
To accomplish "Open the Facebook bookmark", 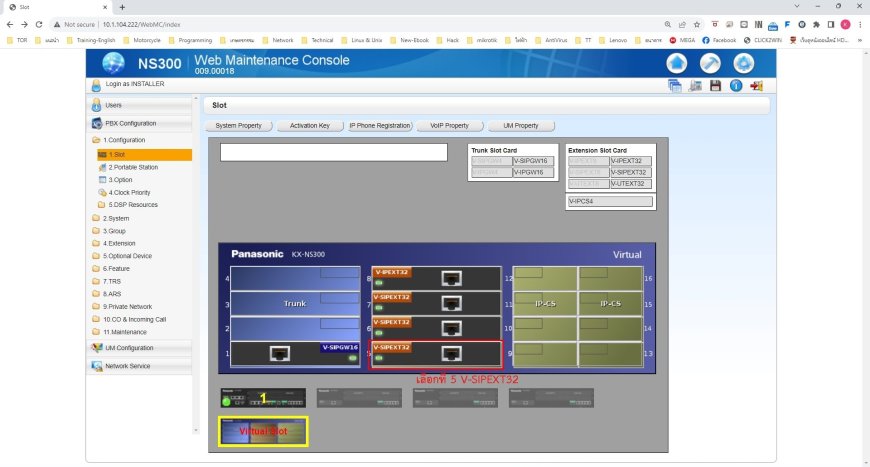I will [719, 40].
